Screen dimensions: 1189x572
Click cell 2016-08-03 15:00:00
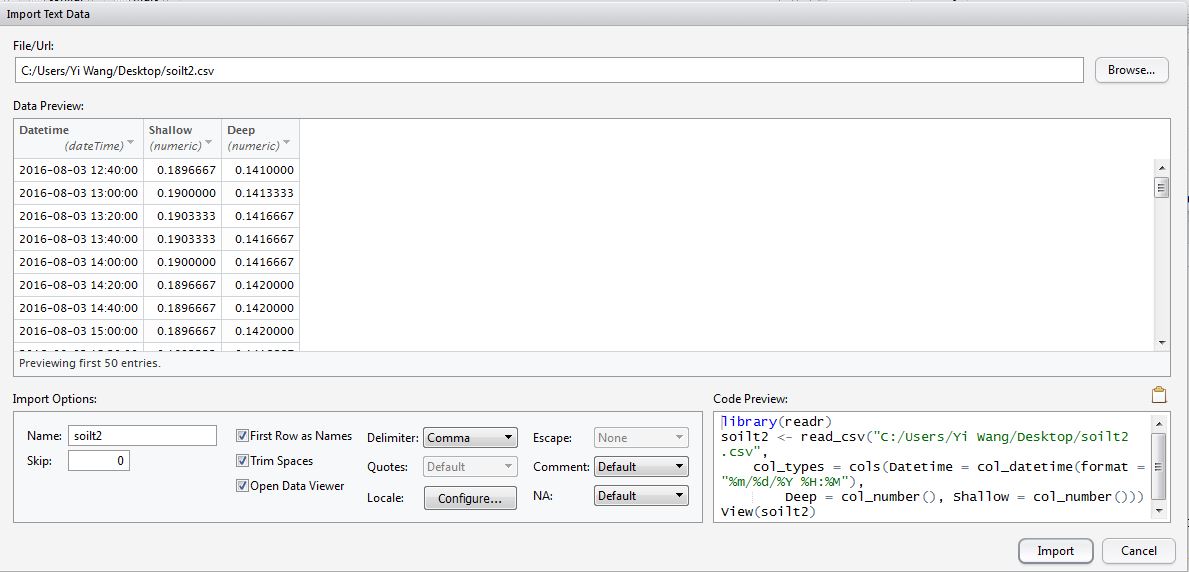[79, 332]
